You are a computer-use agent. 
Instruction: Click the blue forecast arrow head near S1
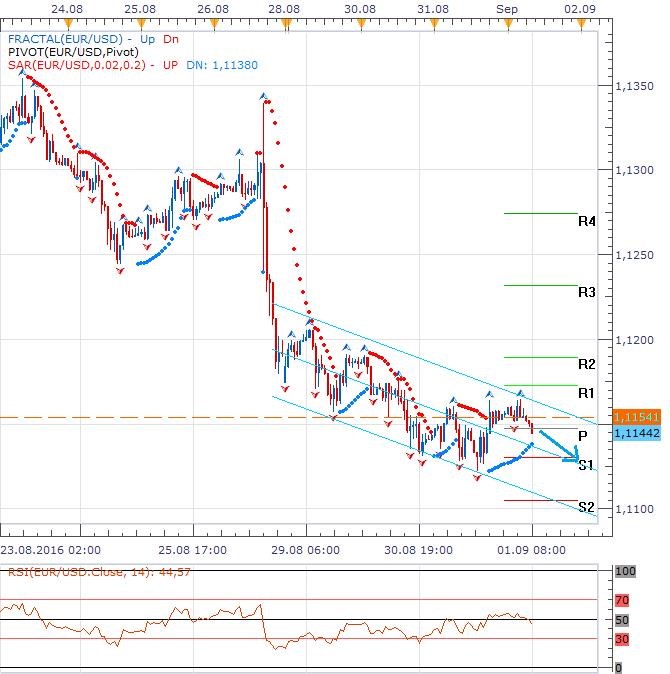(572, 458)
